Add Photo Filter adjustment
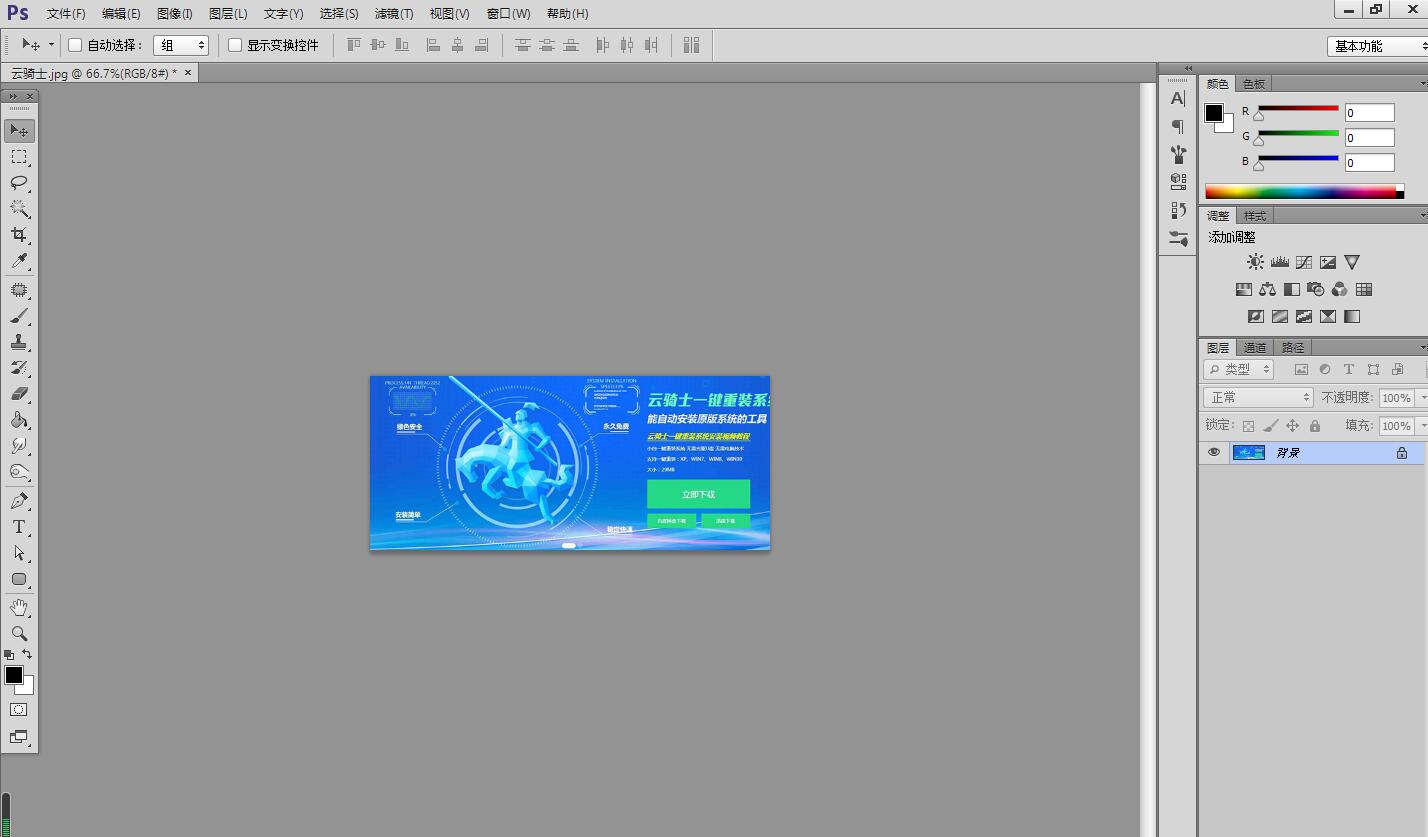Viewport: 1428px width, 837px height. 1316,289
